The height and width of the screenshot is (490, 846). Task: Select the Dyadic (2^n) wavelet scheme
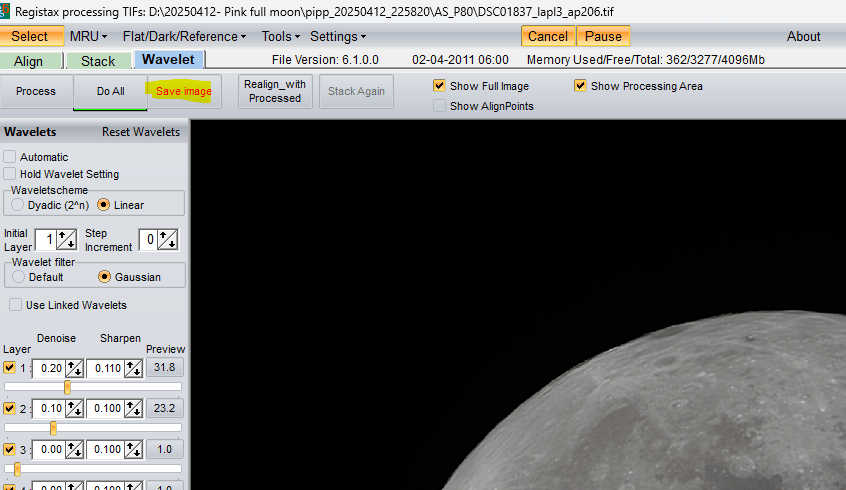click(18, 205)
